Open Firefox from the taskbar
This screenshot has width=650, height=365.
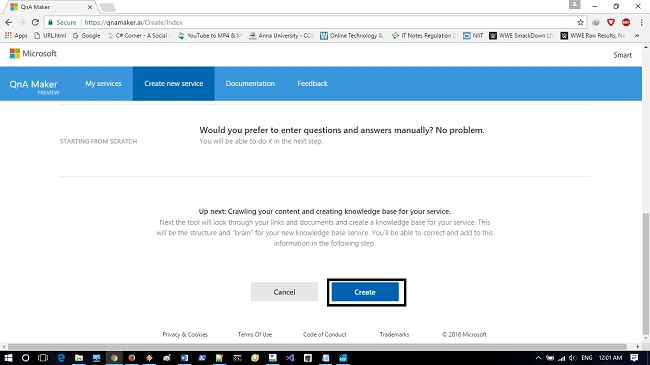click(132, 358)
